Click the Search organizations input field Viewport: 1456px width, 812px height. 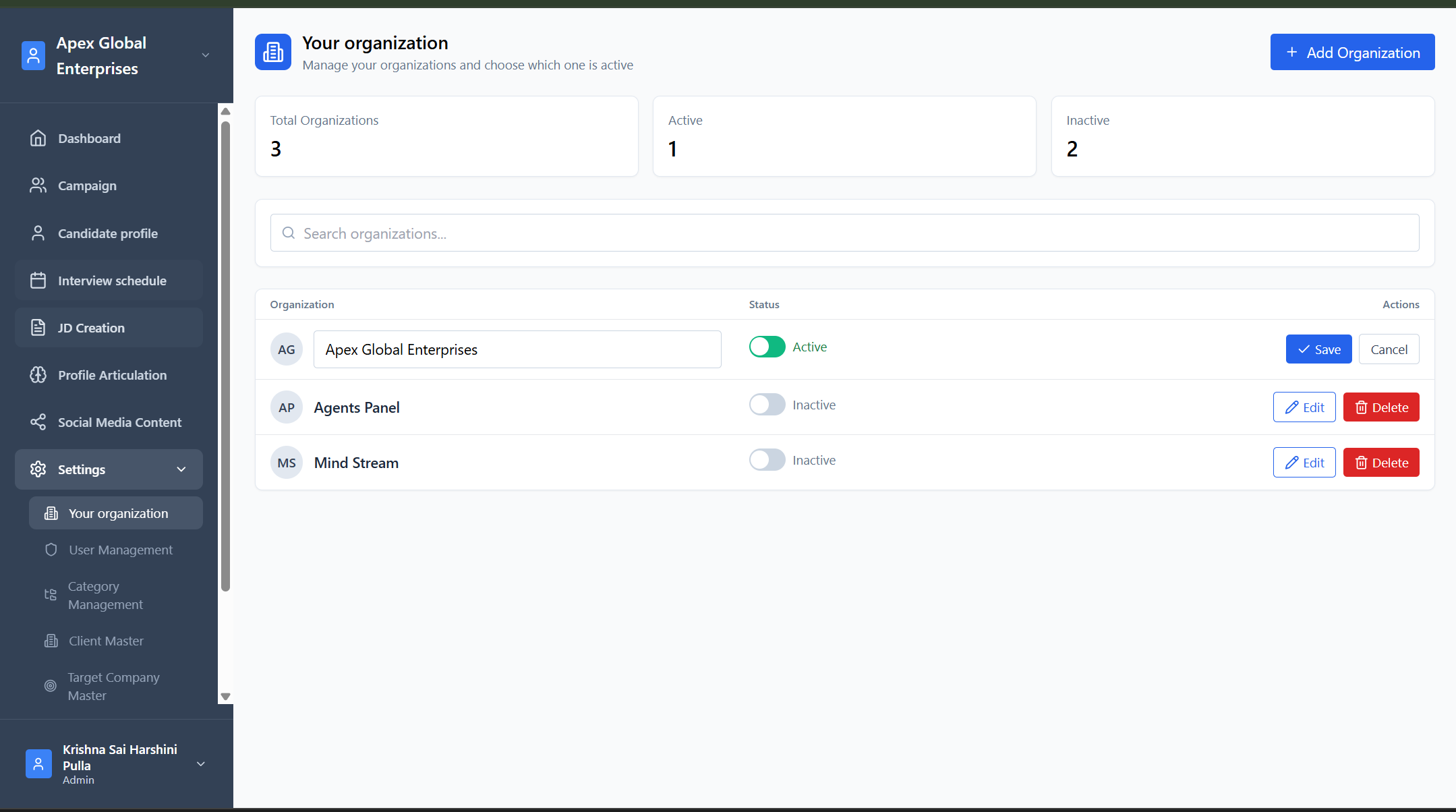coord(844,233)
